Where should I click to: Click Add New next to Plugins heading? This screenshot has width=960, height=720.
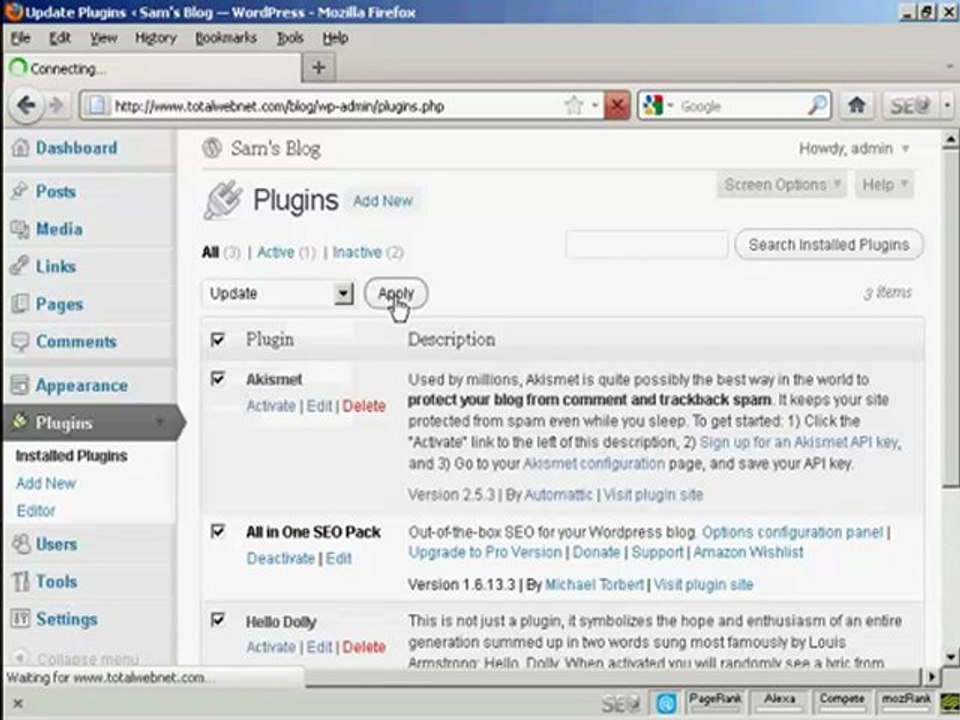[x=383, y=201]
